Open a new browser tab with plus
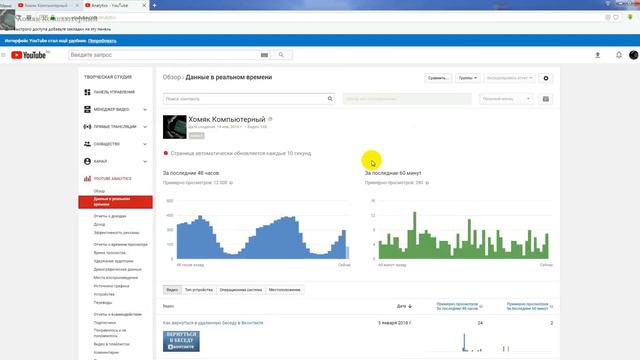The width and height of the screenshot is (640, 360). [x=154, y=5]
